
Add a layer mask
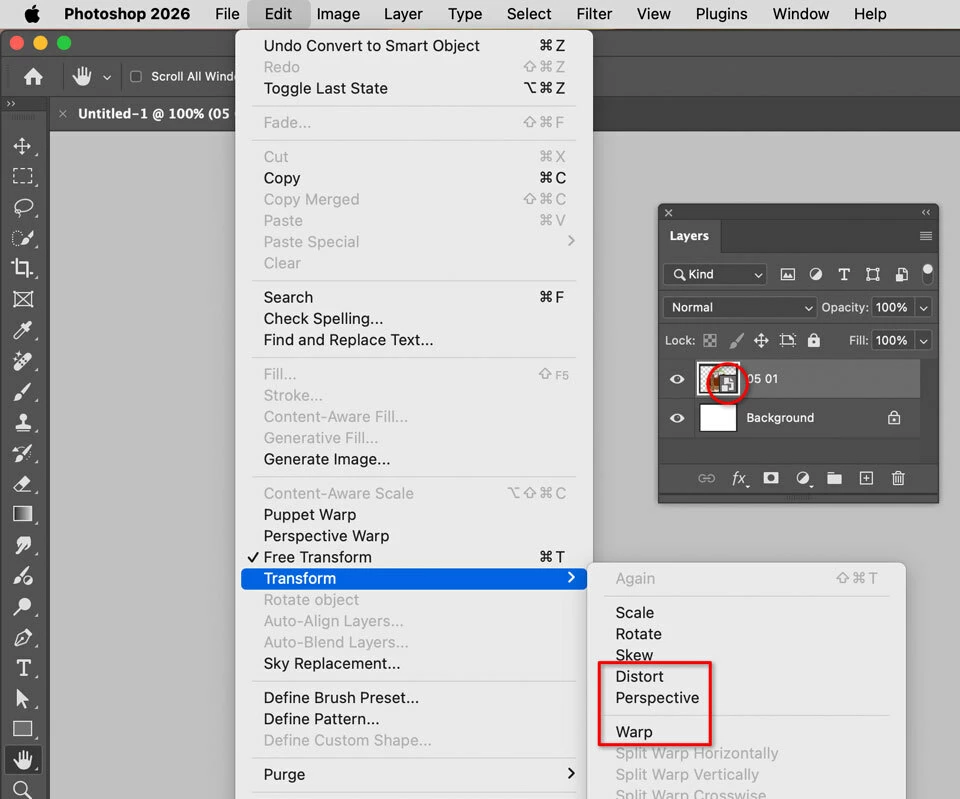(x=771, y=478)
